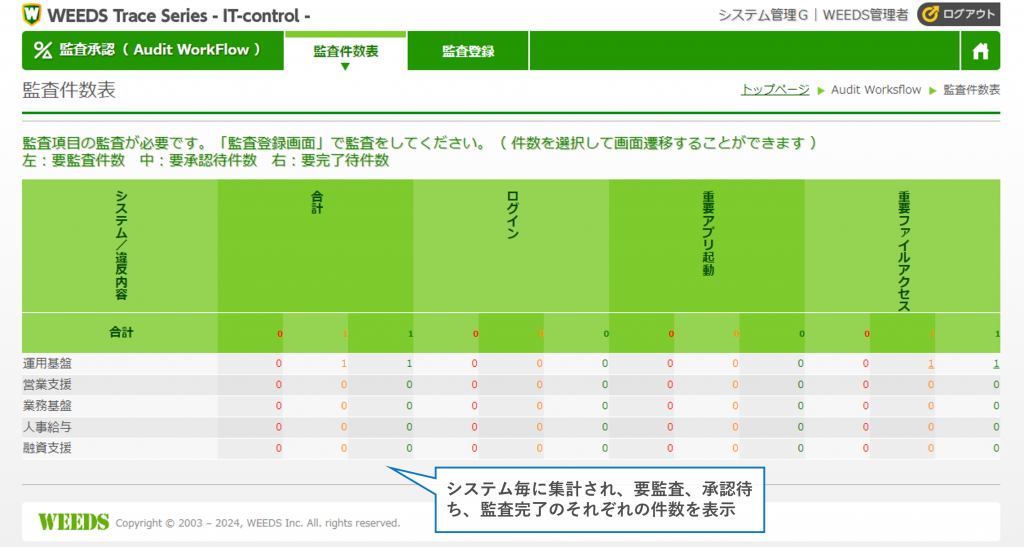
Task: Click the ログイン column header
Action: pos(511,215)
